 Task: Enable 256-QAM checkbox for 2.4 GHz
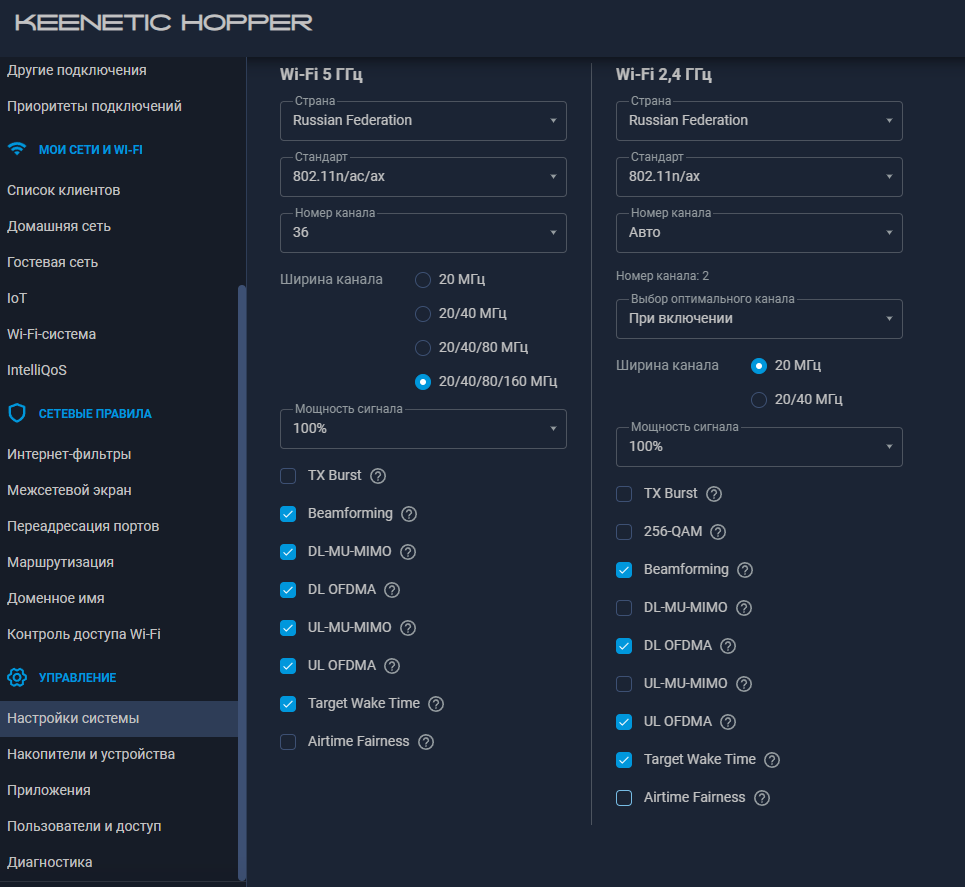coord(624,532)
